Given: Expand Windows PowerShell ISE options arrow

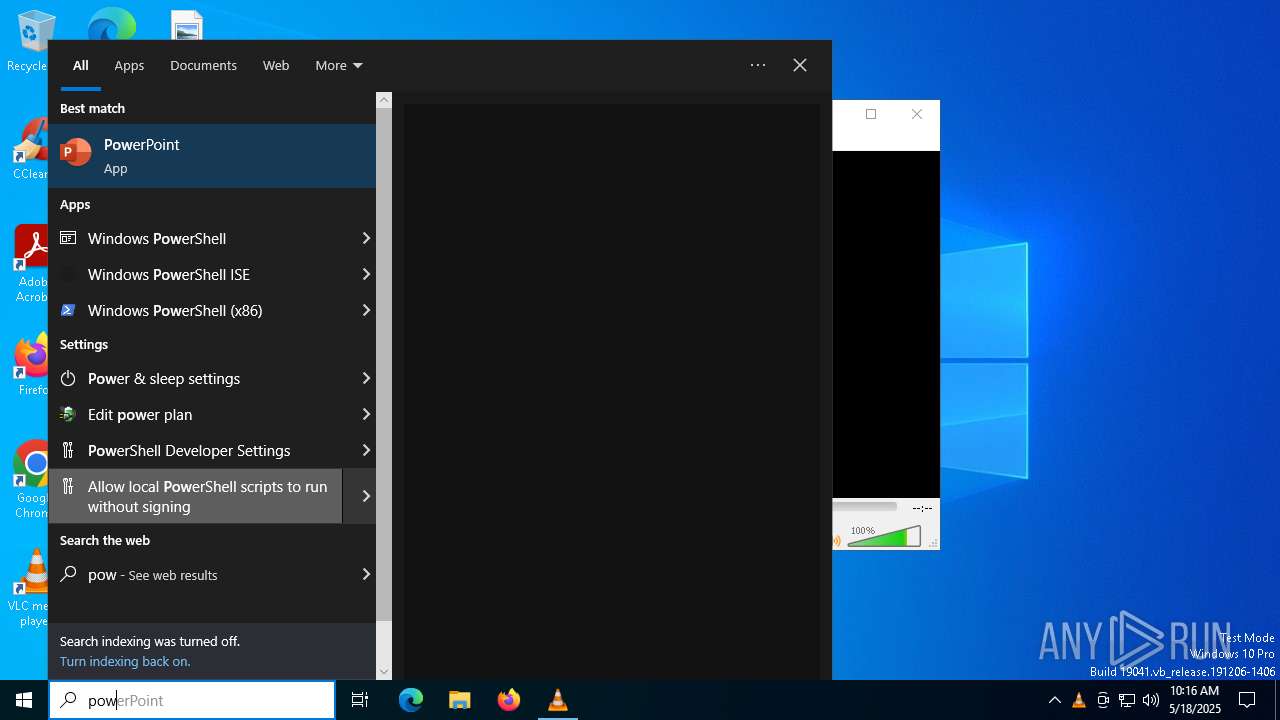Looking at the screenshot, I should (x=366, y=274).
